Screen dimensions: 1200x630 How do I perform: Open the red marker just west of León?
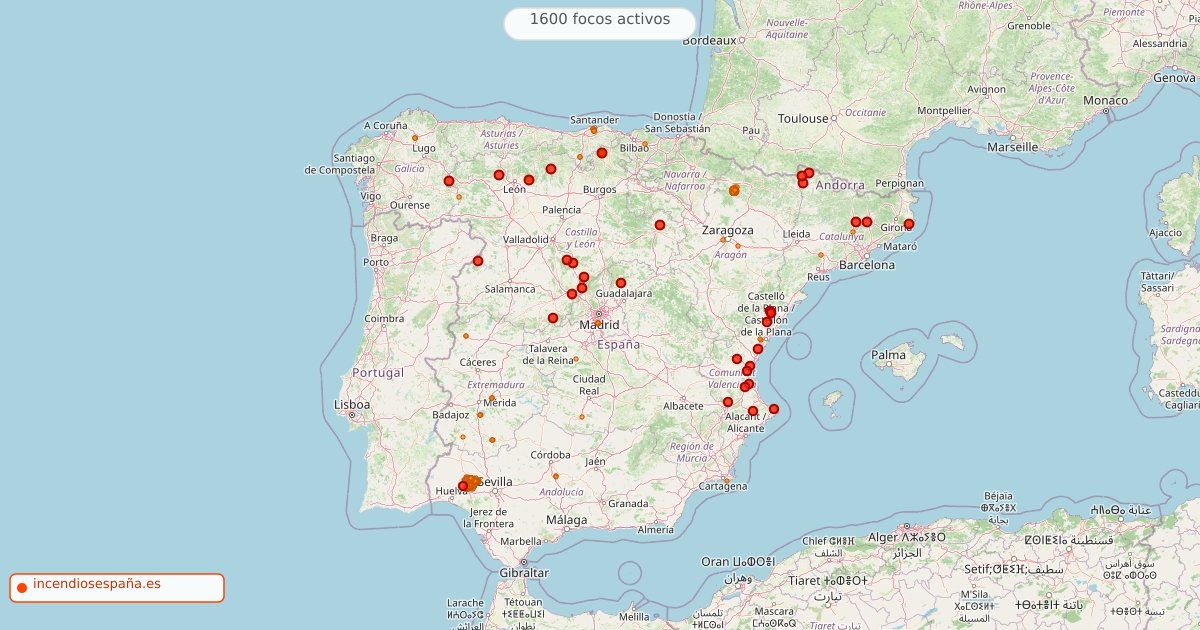(499, 175)
